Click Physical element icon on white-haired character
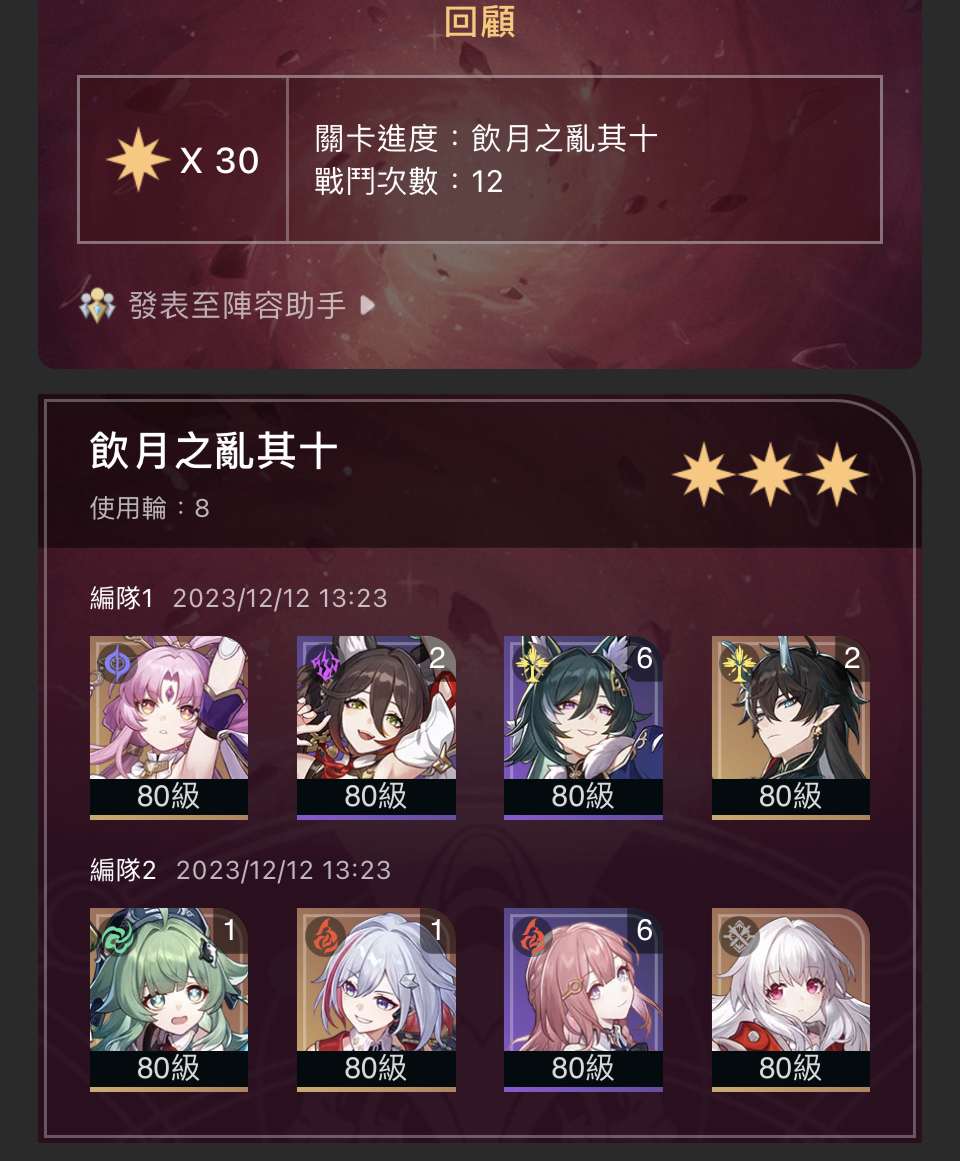This screenshot has width=960, height=1161. click(x=739, y=936)
